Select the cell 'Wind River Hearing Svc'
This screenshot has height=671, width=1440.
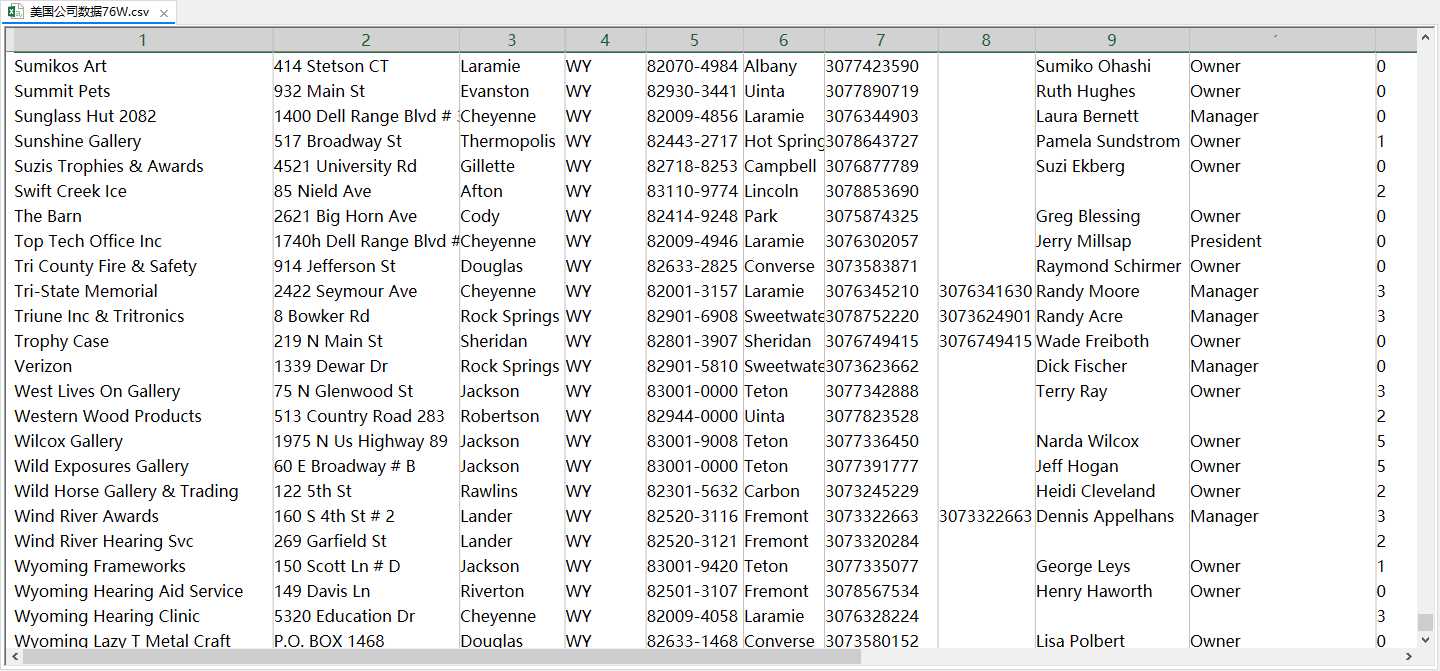pyautogui.click(x=143, y=541)
